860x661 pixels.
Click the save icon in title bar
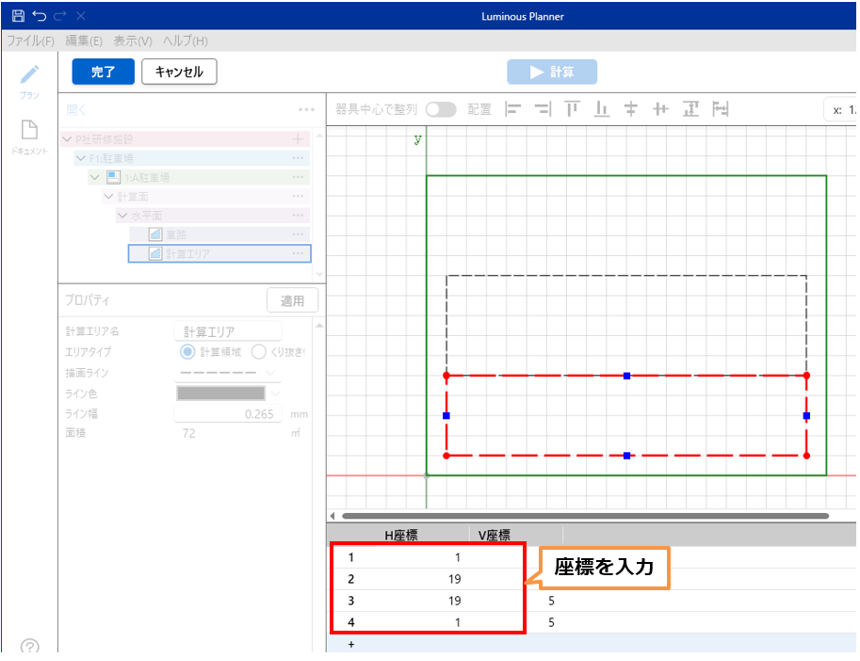18,16
